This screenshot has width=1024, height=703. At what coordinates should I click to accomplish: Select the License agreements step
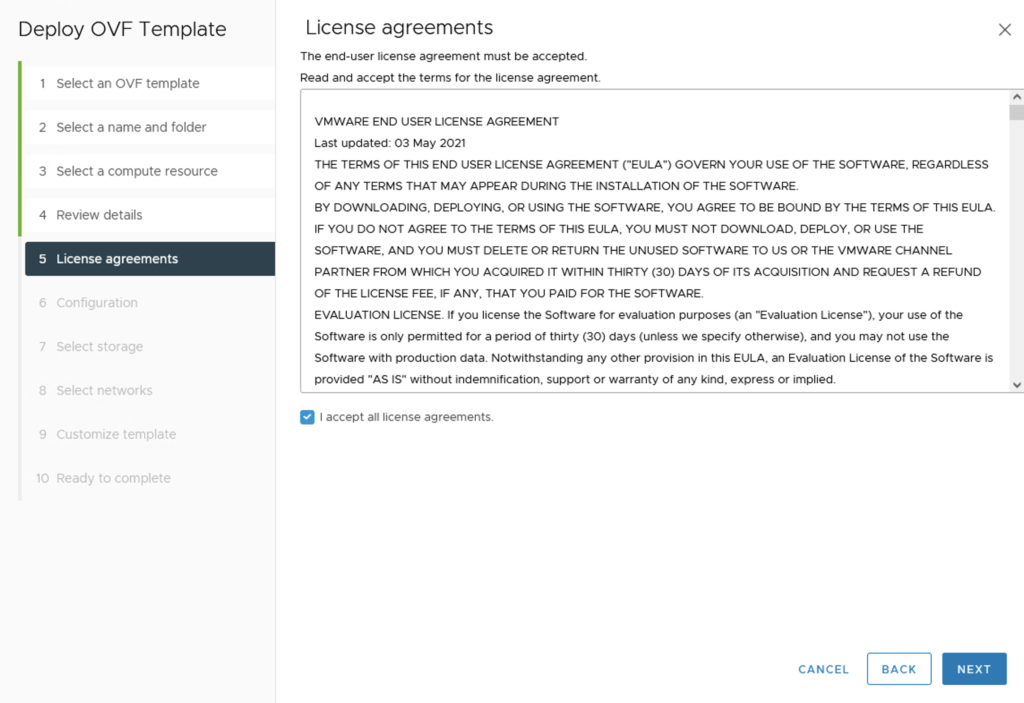click(x=117, y=259)
